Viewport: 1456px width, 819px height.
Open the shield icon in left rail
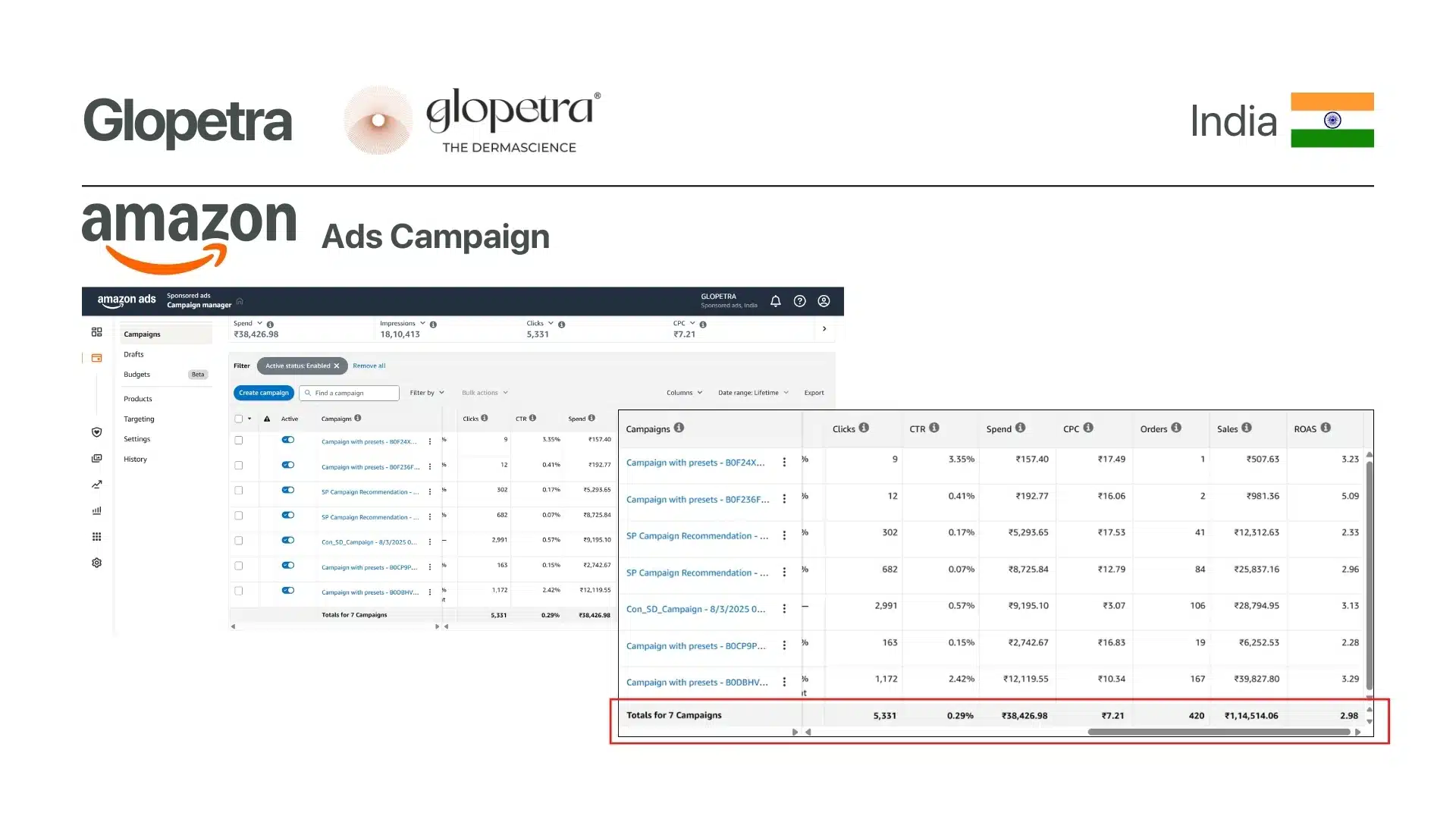coord(96,432)
